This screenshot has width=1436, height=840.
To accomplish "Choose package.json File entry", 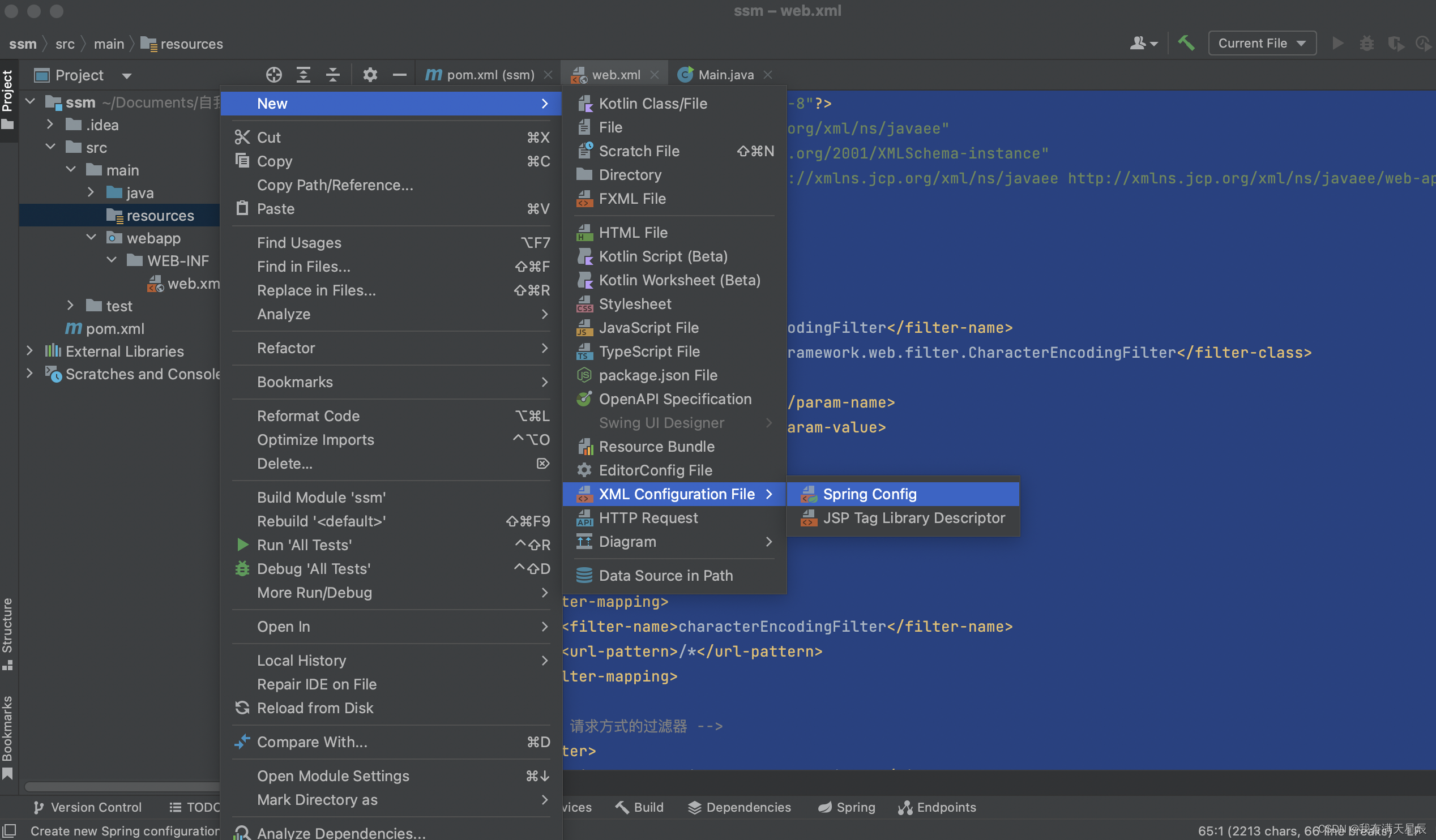I will pos(674,375).
